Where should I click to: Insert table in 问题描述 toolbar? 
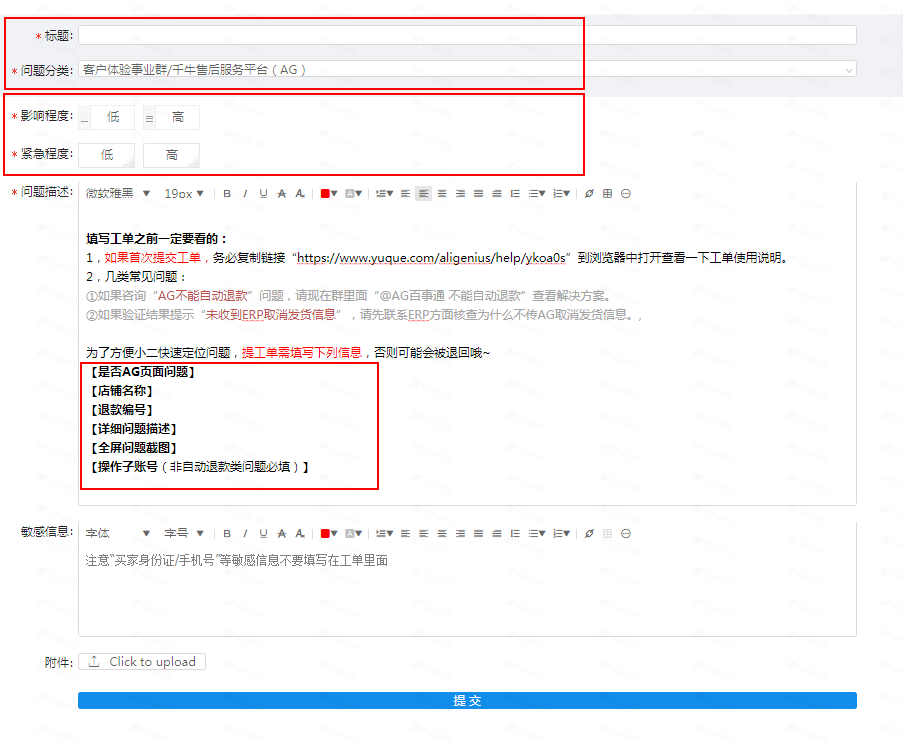coord(608,194)
